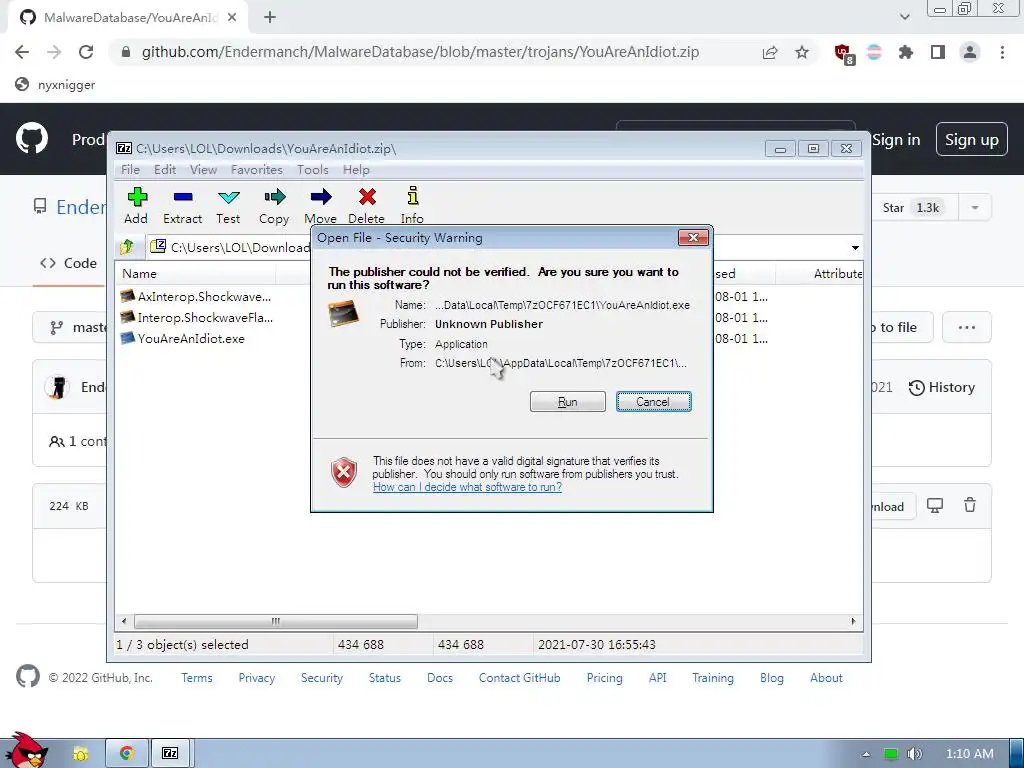Image resolution: width=1024 pixels, height=768 pixels.
Task: Reload the page in Chrome
Action: pyautogui.click(x=86, y=52)
